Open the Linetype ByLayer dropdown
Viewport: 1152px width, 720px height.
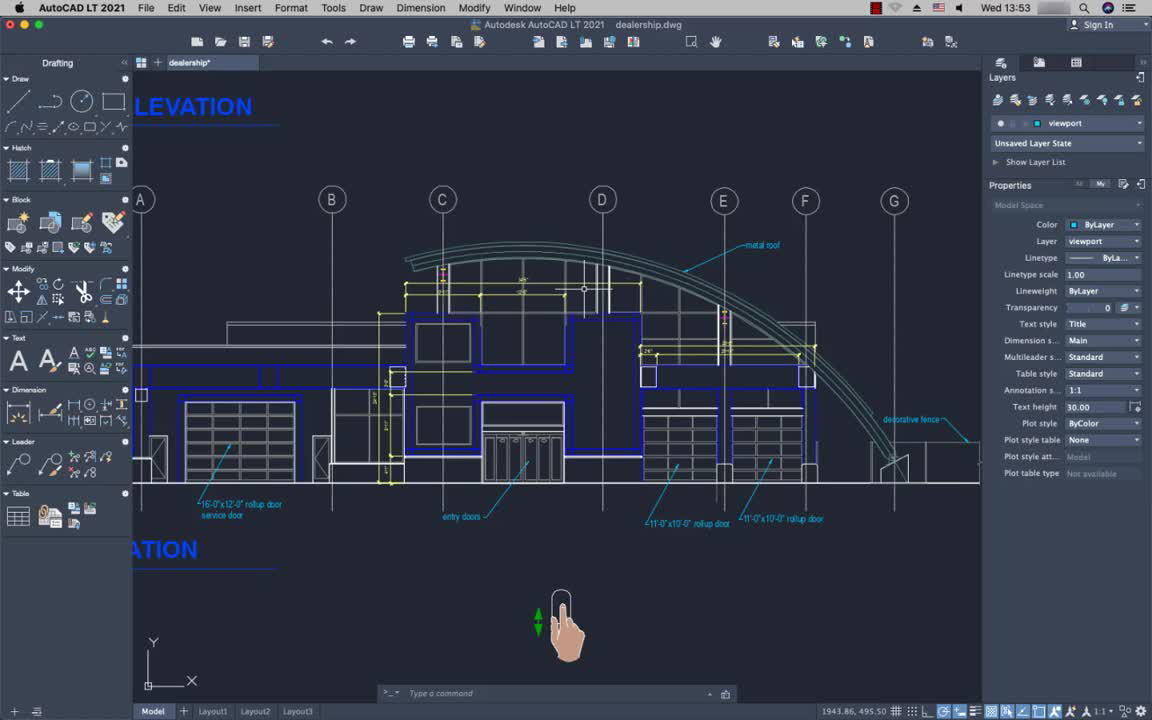(x=1104, y=258)
